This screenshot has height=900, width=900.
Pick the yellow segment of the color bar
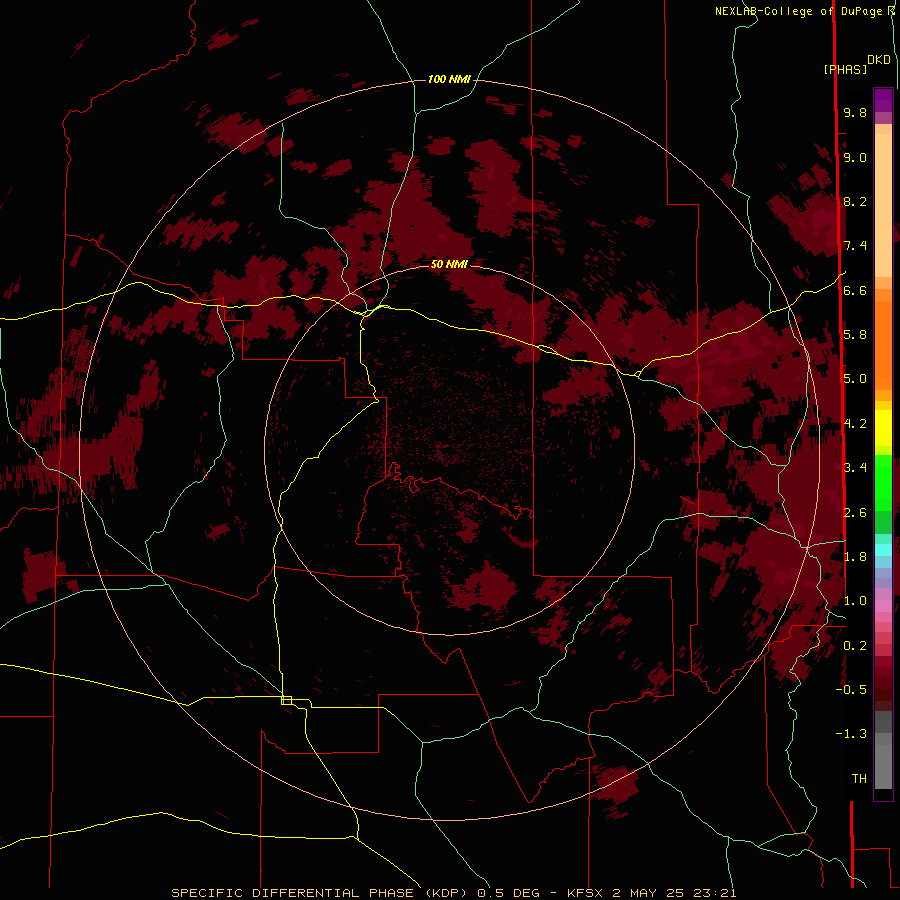[x=883, y=428]
